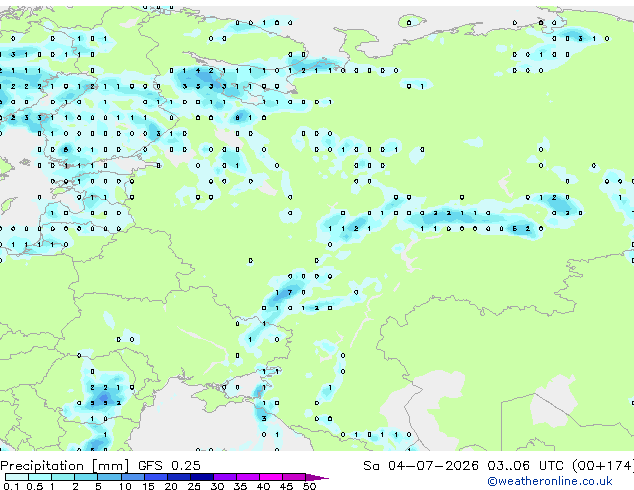Click the '45' legend scale label

point(286,486)
